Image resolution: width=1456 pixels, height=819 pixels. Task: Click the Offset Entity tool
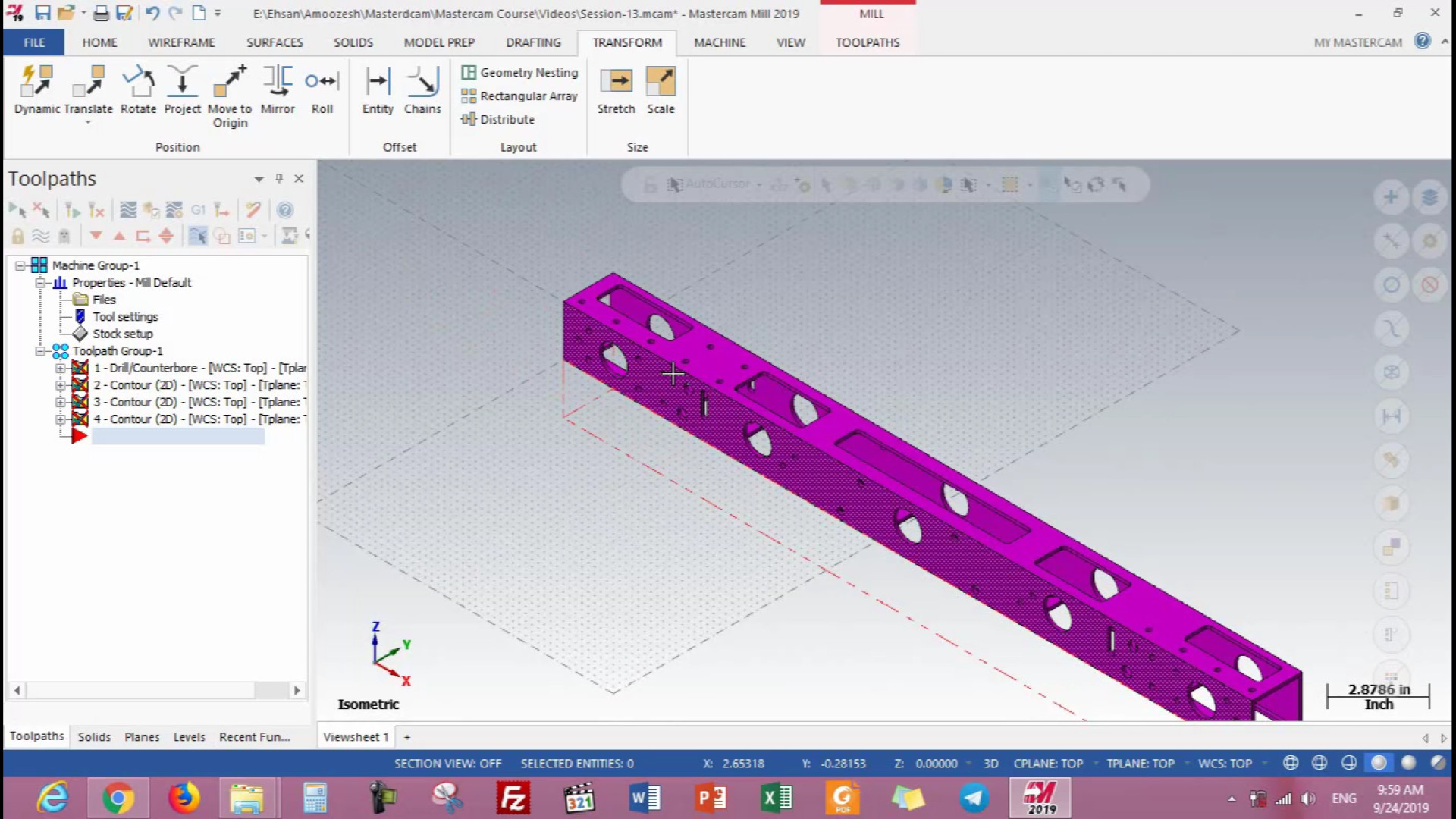click(x=378, y=89)
